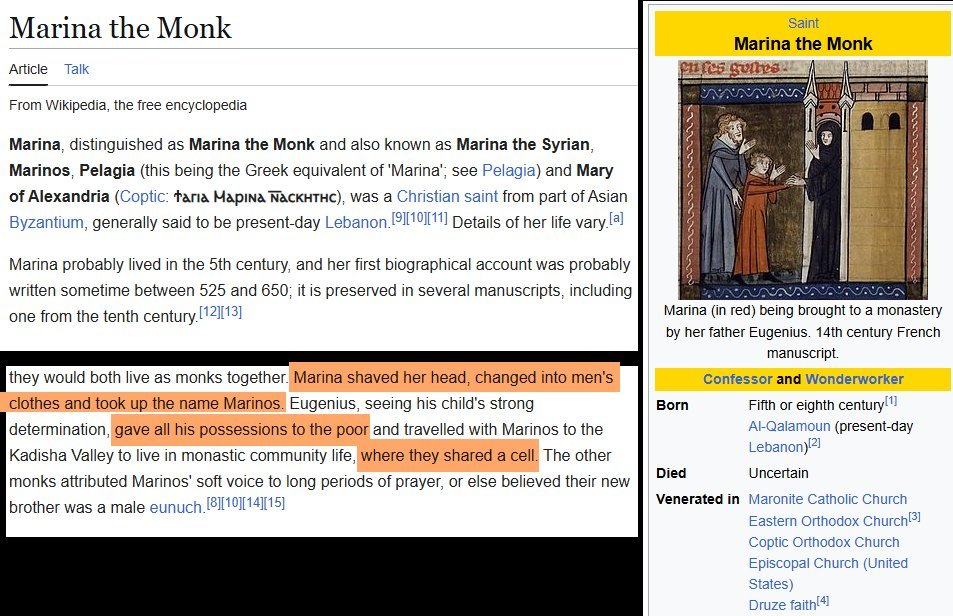Click the Christian saint link
The image size is (953, 616).
click(447, 196)
